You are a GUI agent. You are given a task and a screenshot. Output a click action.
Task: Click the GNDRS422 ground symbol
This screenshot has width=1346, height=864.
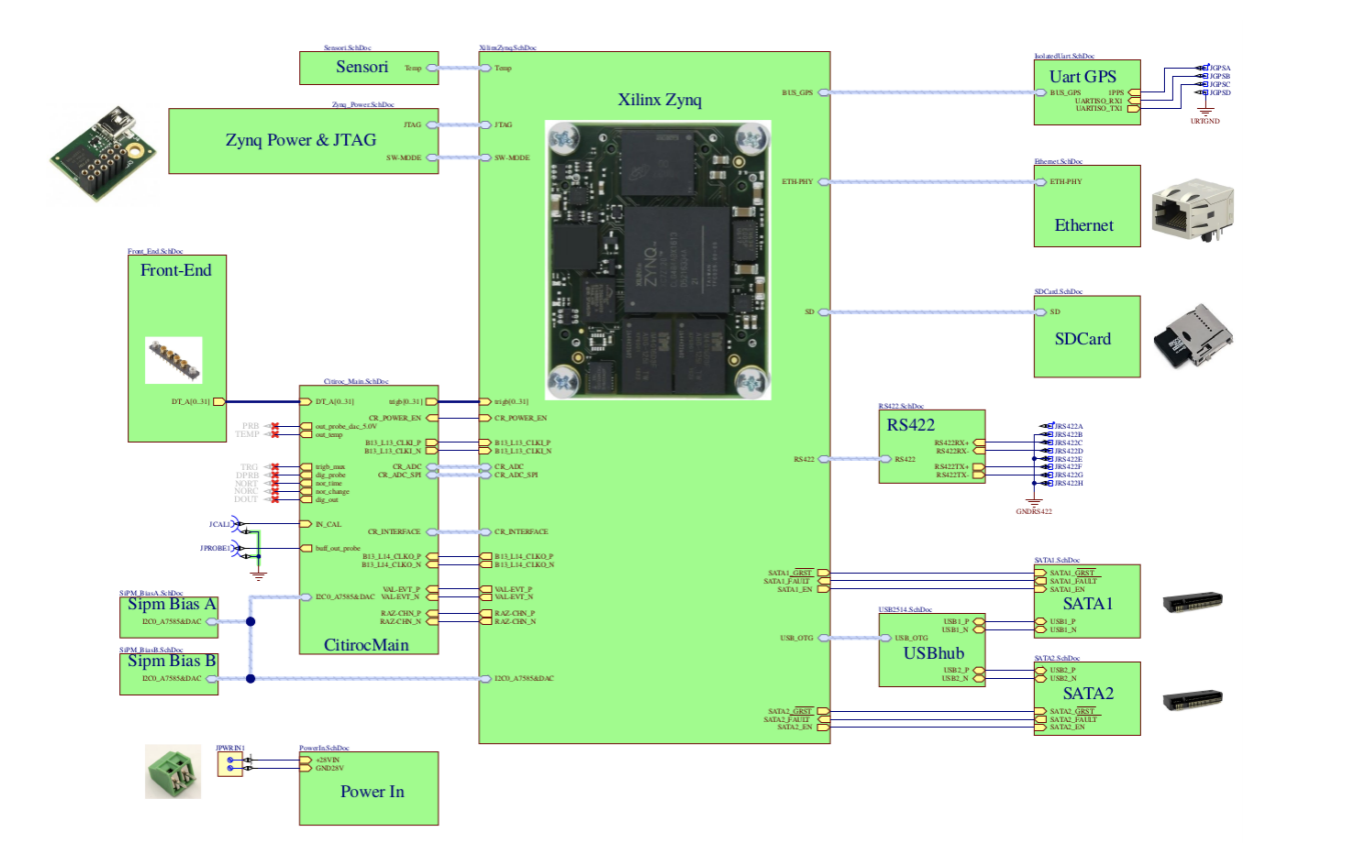point(1035,499)
